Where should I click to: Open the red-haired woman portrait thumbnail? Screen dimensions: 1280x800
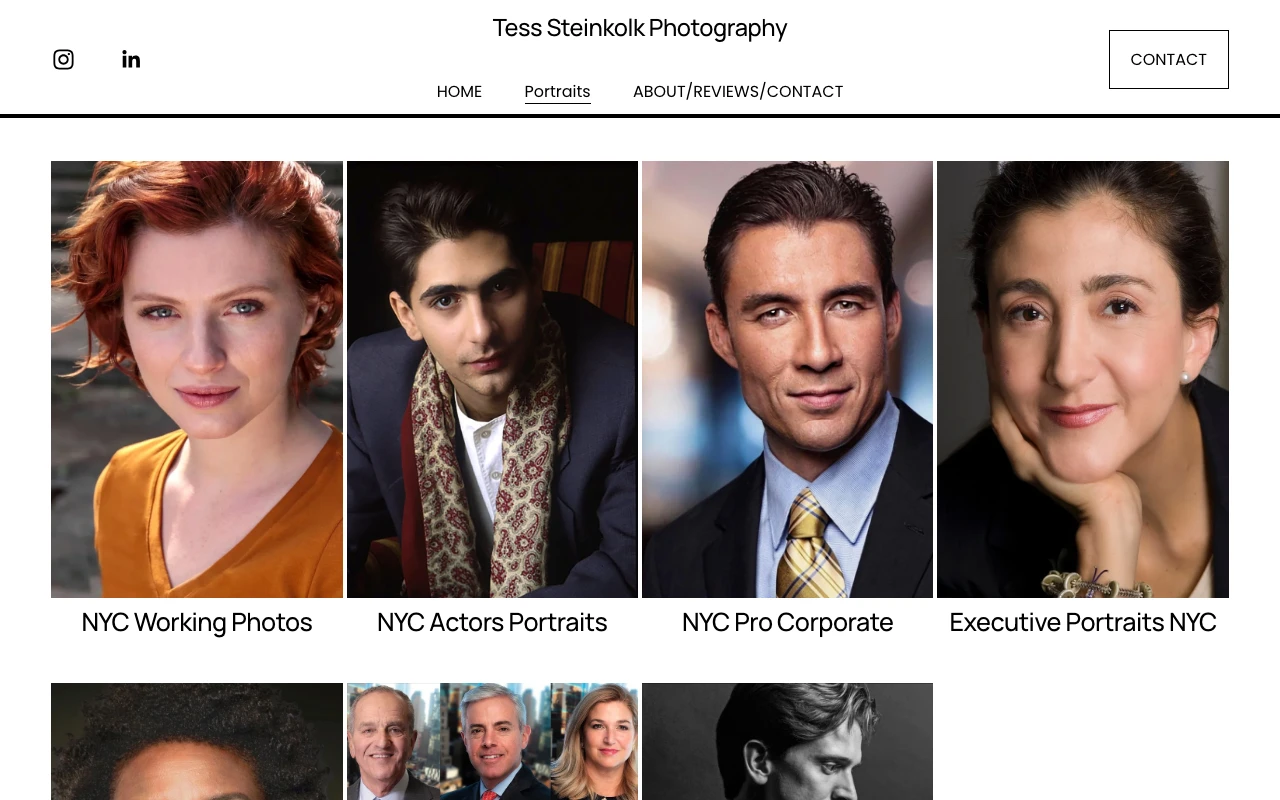click(197, 379)
